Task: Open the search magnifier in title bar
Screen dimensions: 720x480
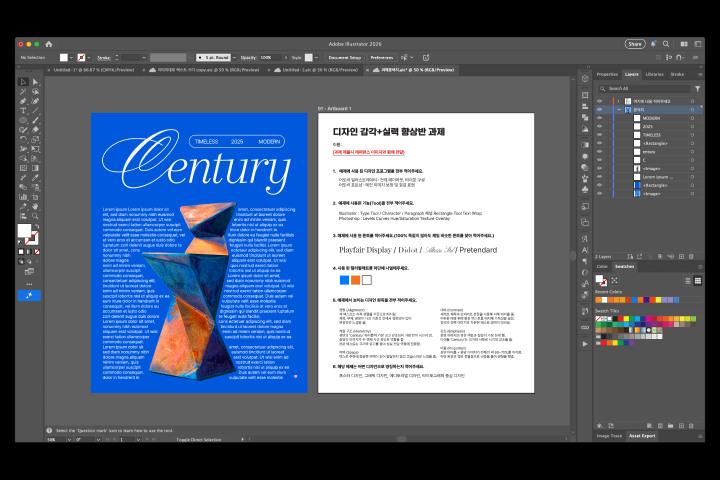Action: point(666,44)
